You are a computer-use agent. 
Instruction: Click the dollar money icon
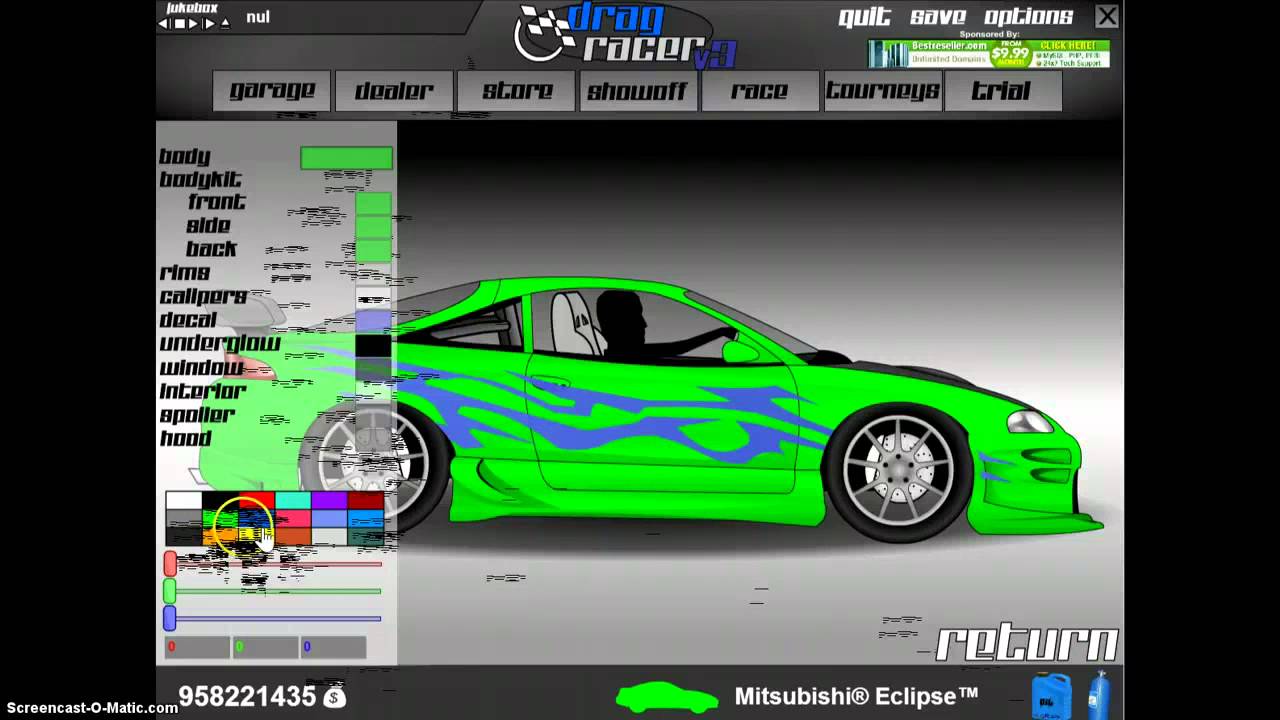335,697
